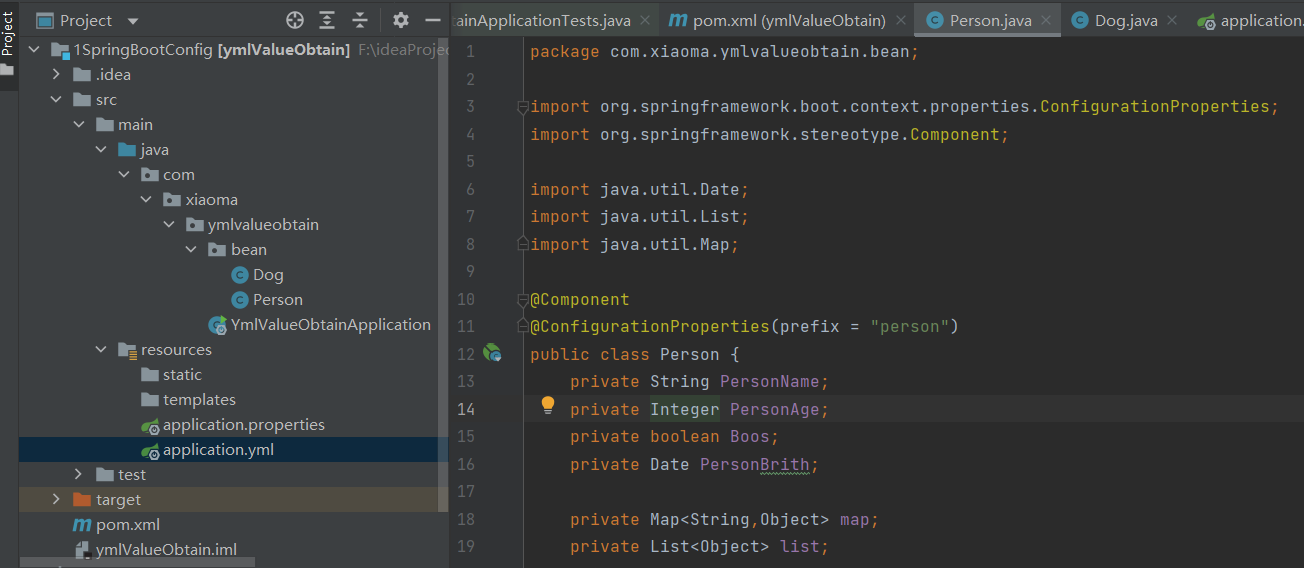The width and height of the screenshot is (1304, 568).
Task: Select ymlValueObtain.iml file
Action: 155,549
